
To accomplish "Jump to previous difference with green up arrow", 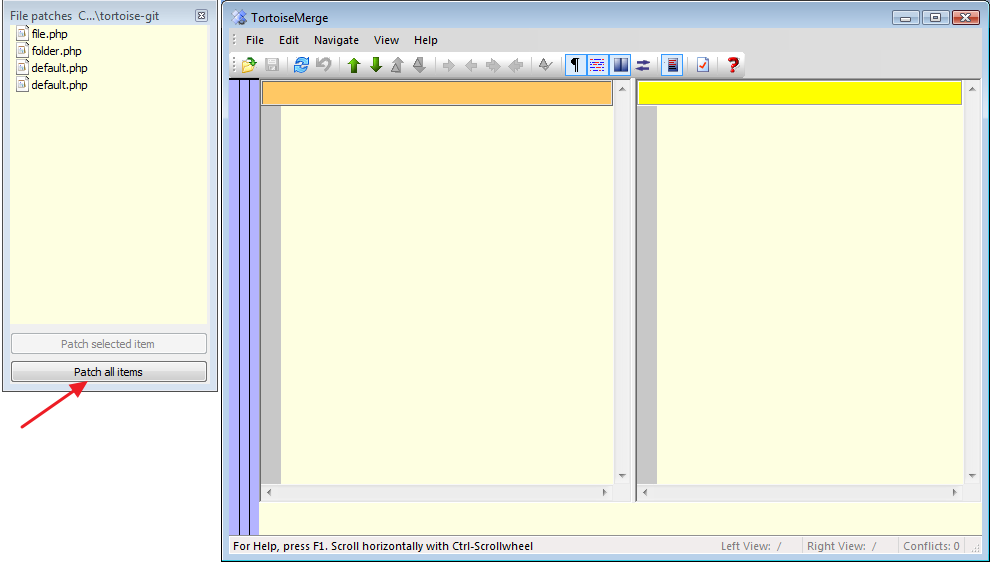I will 354,65.
